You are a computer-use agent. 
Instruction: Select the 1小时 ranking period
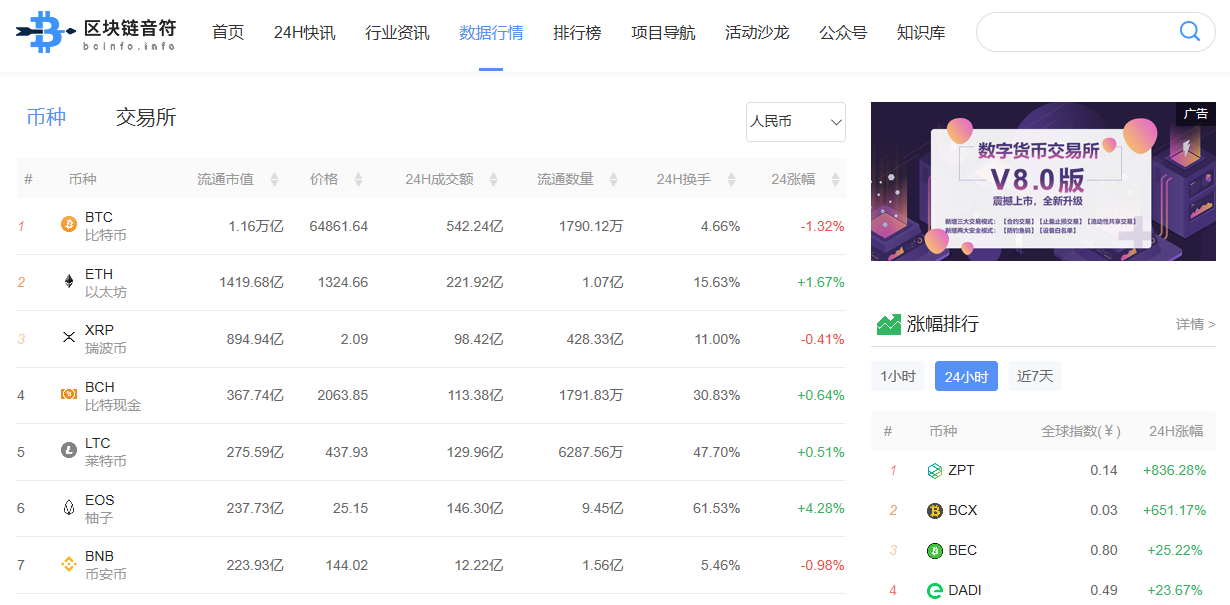pos(897,376)
